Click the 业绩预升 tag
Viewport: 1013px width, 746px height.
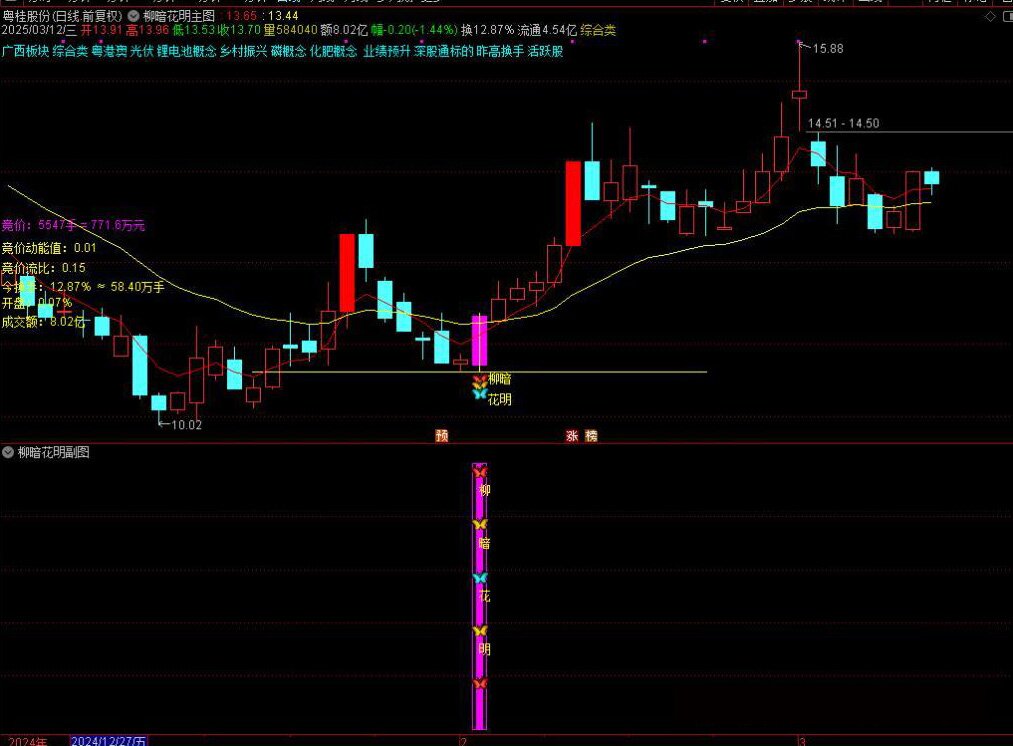click(387, 50)
